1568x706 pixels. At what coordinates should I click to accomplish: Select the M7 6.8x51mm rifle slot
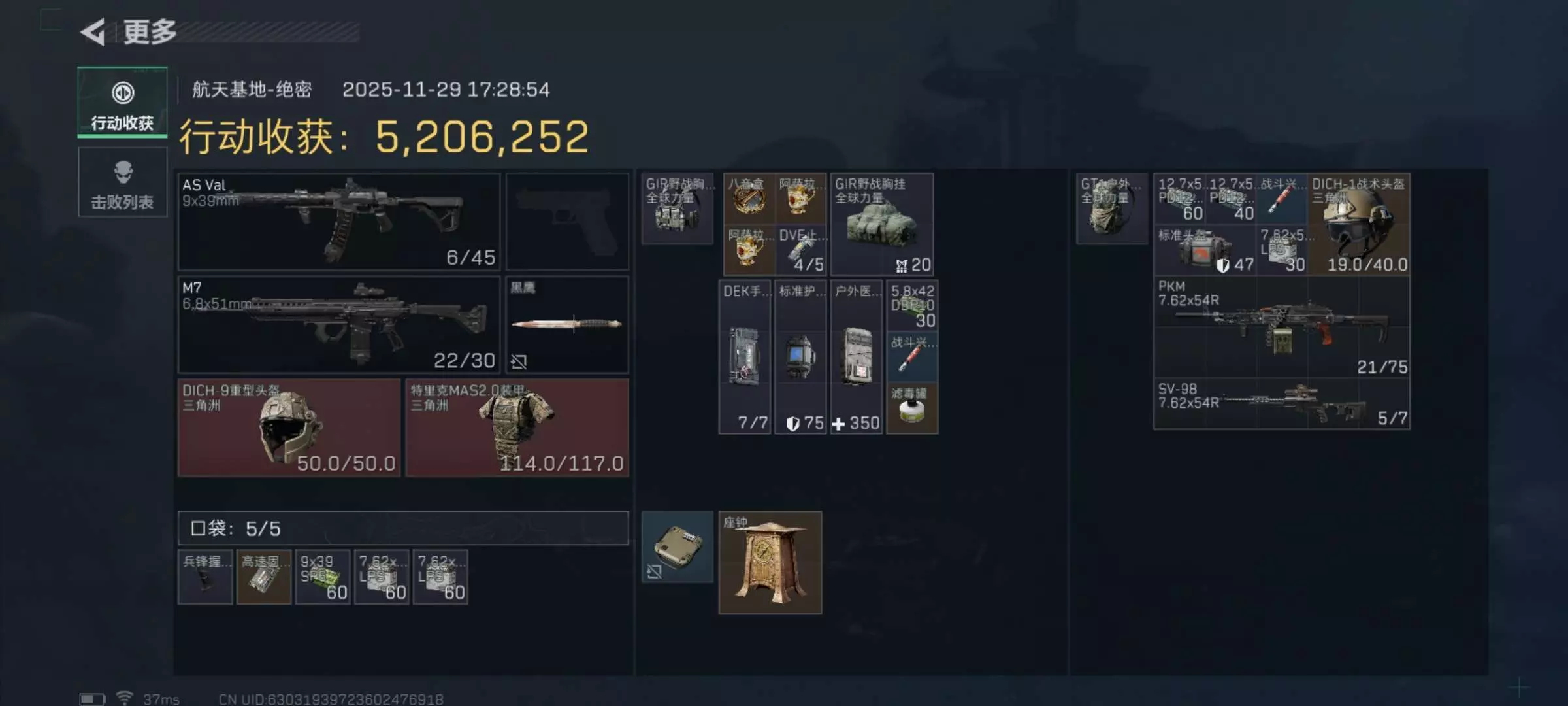tap(338, 324)
